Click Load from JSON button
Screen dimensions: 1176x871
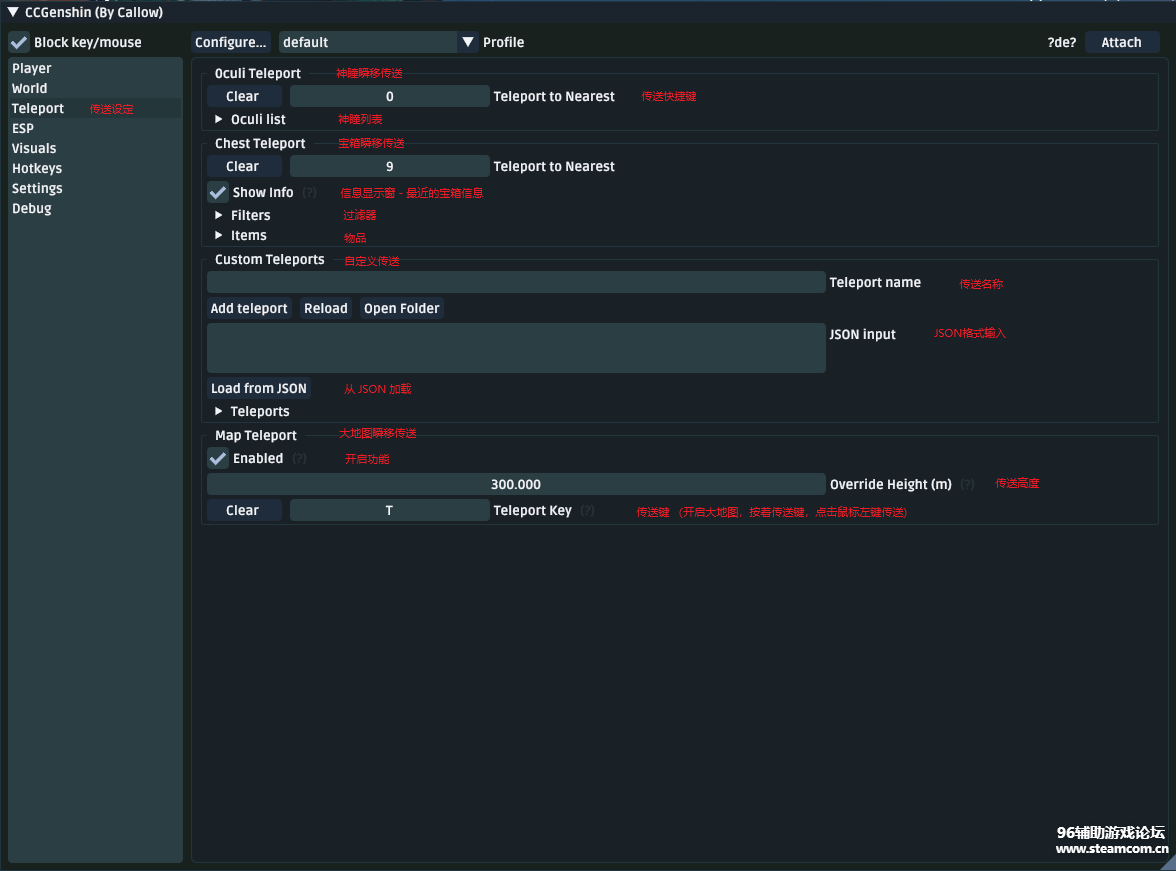pyautogui.click(x=259, y=388)
